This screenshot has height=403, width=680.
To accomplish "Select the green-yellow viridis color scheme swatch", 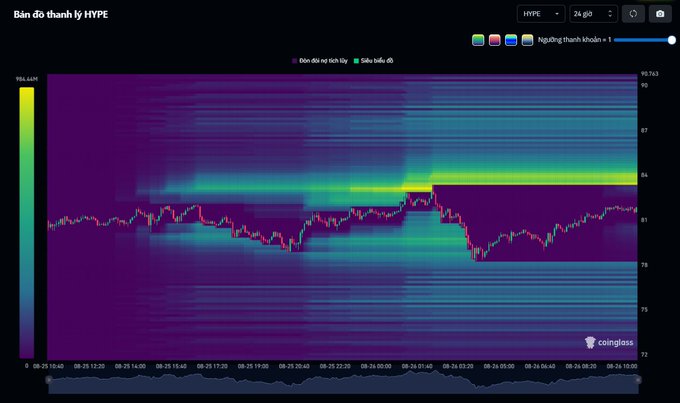I will [478, 40].
